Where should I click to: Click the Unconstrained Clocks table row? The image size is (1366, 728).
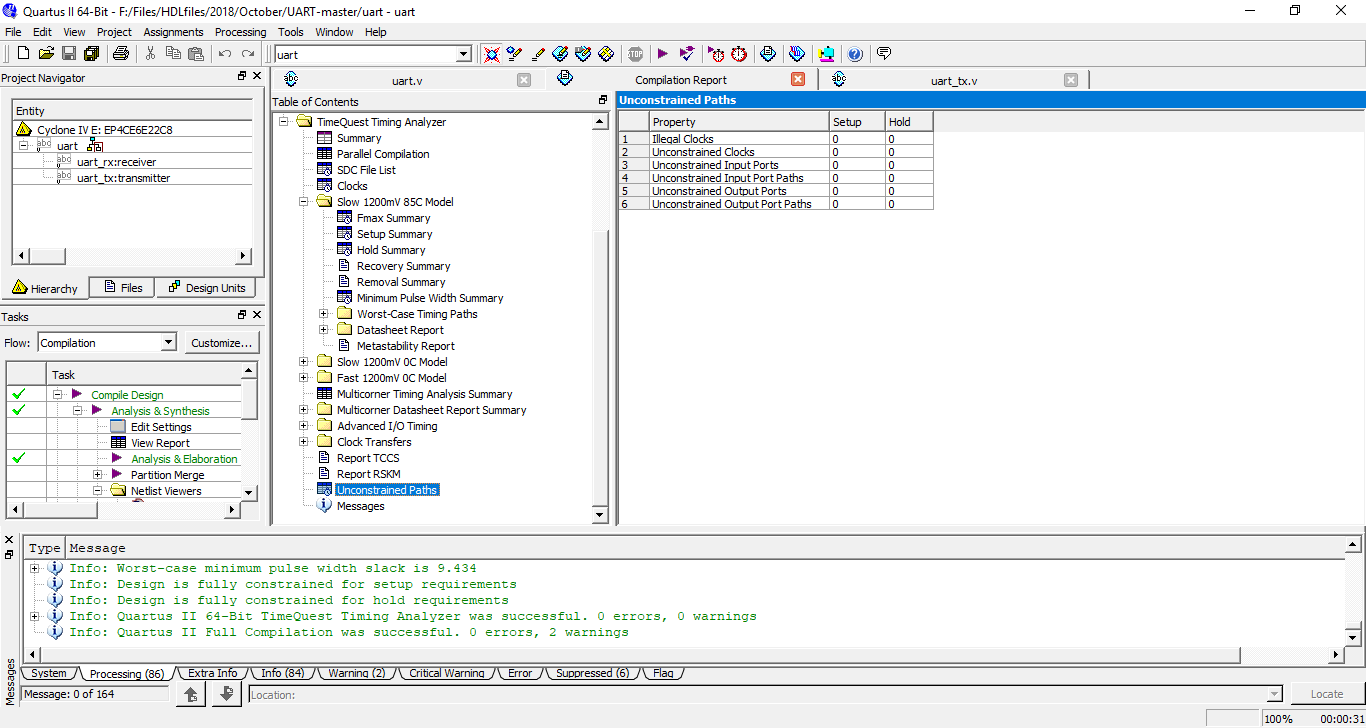(776, 152)
